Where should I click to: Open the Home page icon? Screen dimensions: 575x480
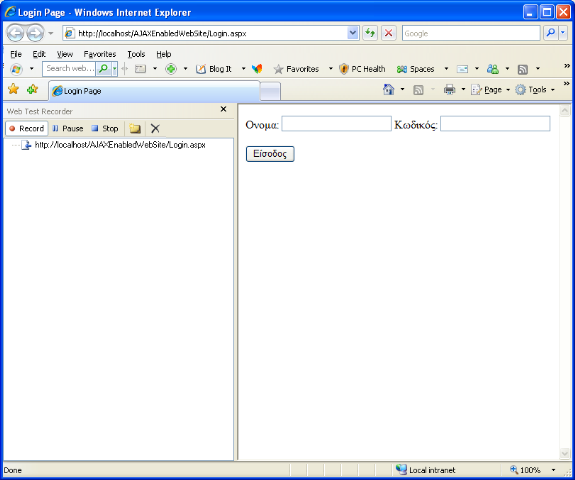click(388, 89)
